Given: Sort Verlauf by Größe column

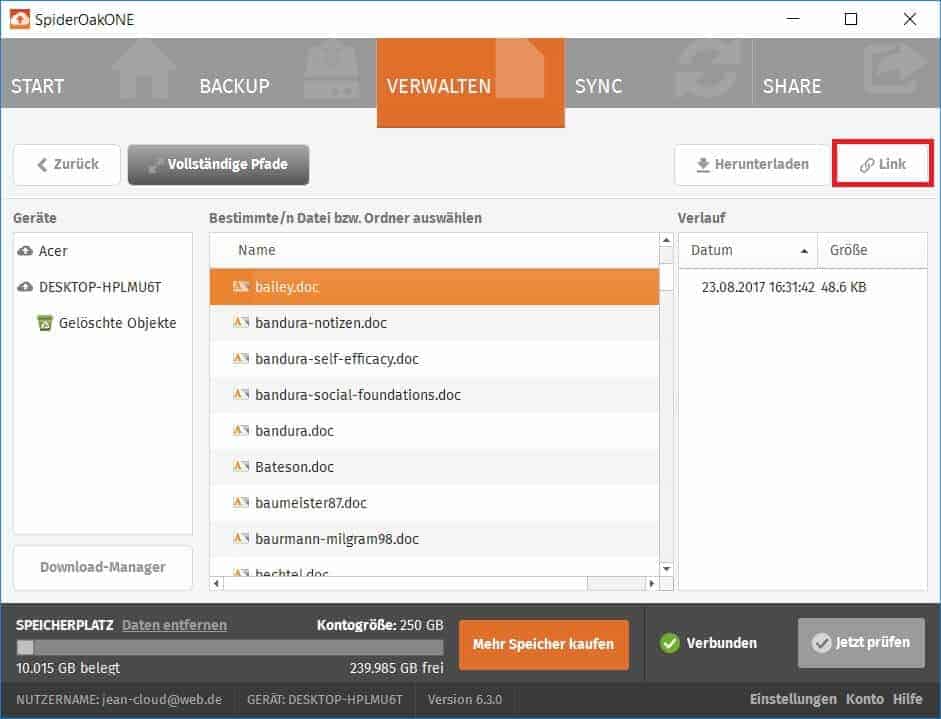Looking at the screenshot, I should pos(873,250).
